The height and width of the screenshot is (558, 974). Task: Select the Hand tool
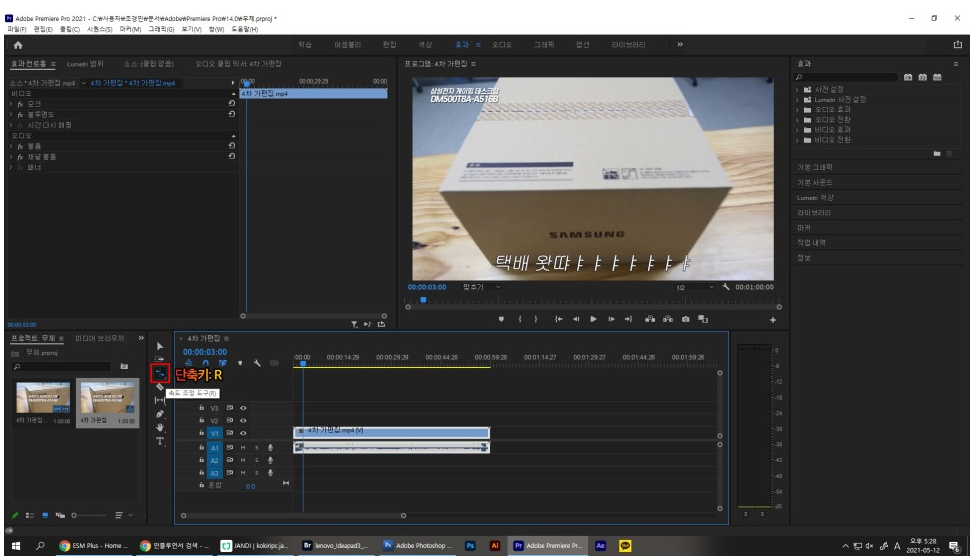(x=160, y=428)
